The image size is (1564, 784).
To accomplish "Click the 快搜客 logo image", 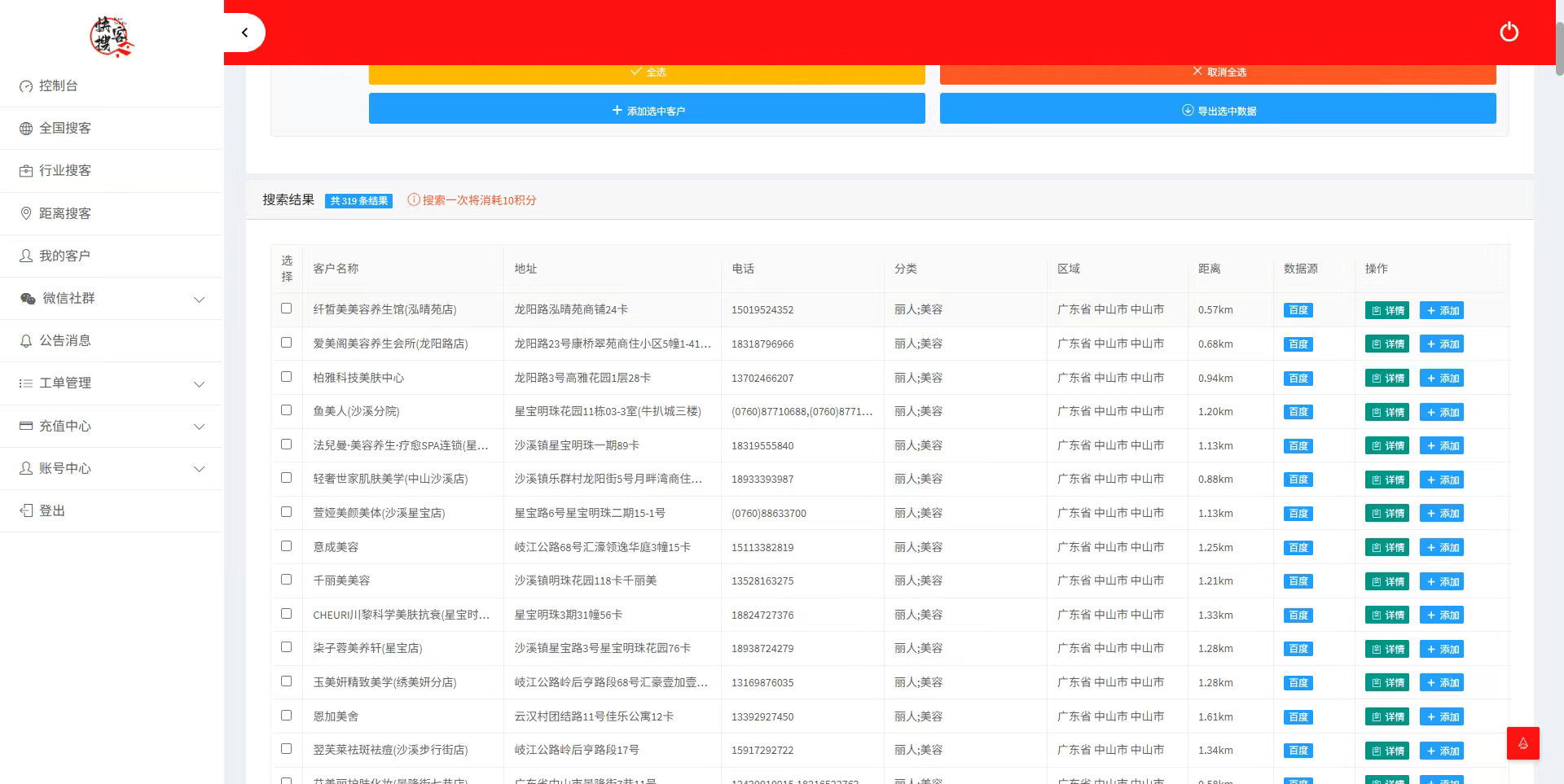I will 112,37.
